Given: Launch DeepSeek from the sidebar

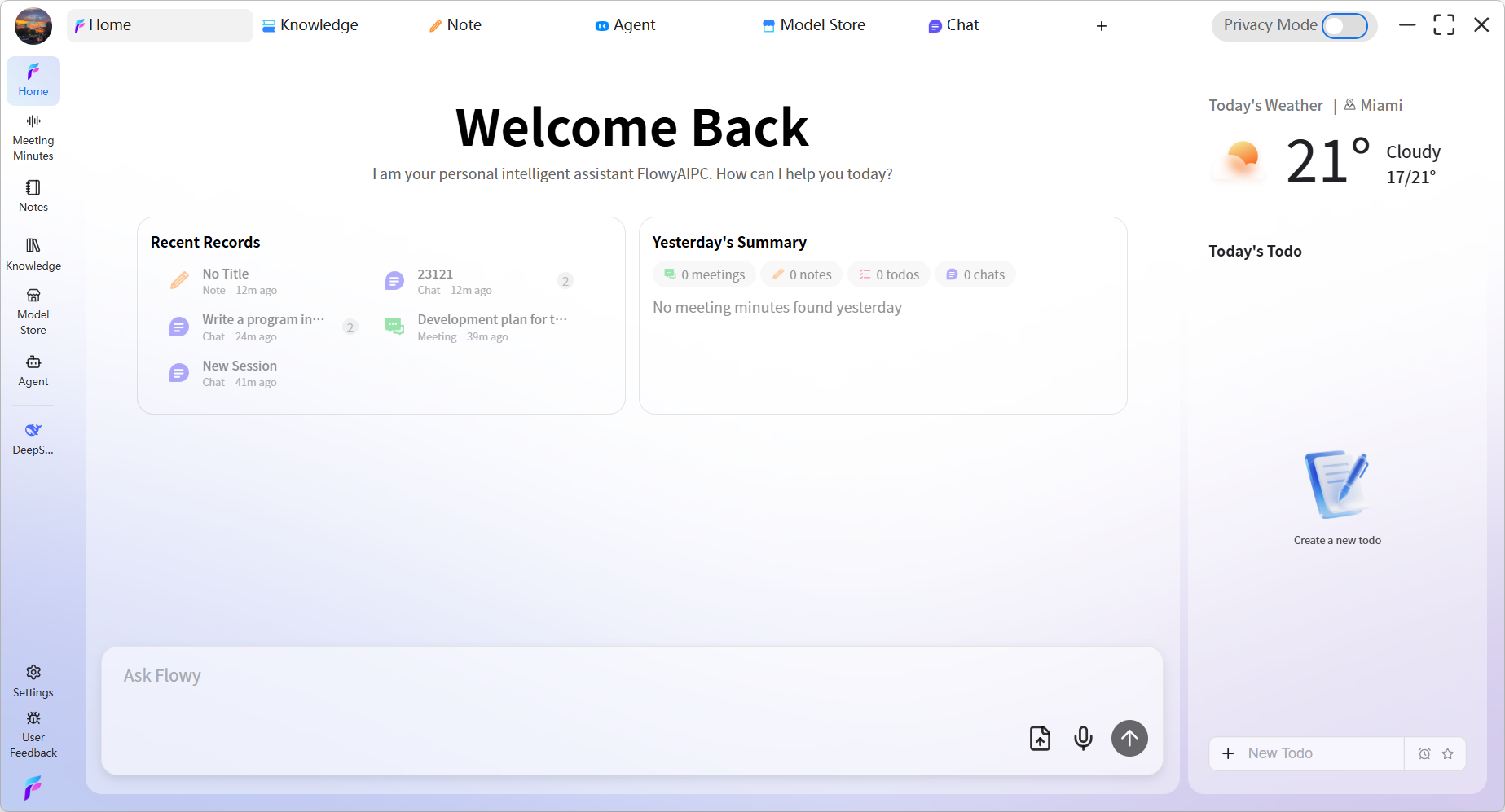Looking at the screenshot, I should 33,437.
